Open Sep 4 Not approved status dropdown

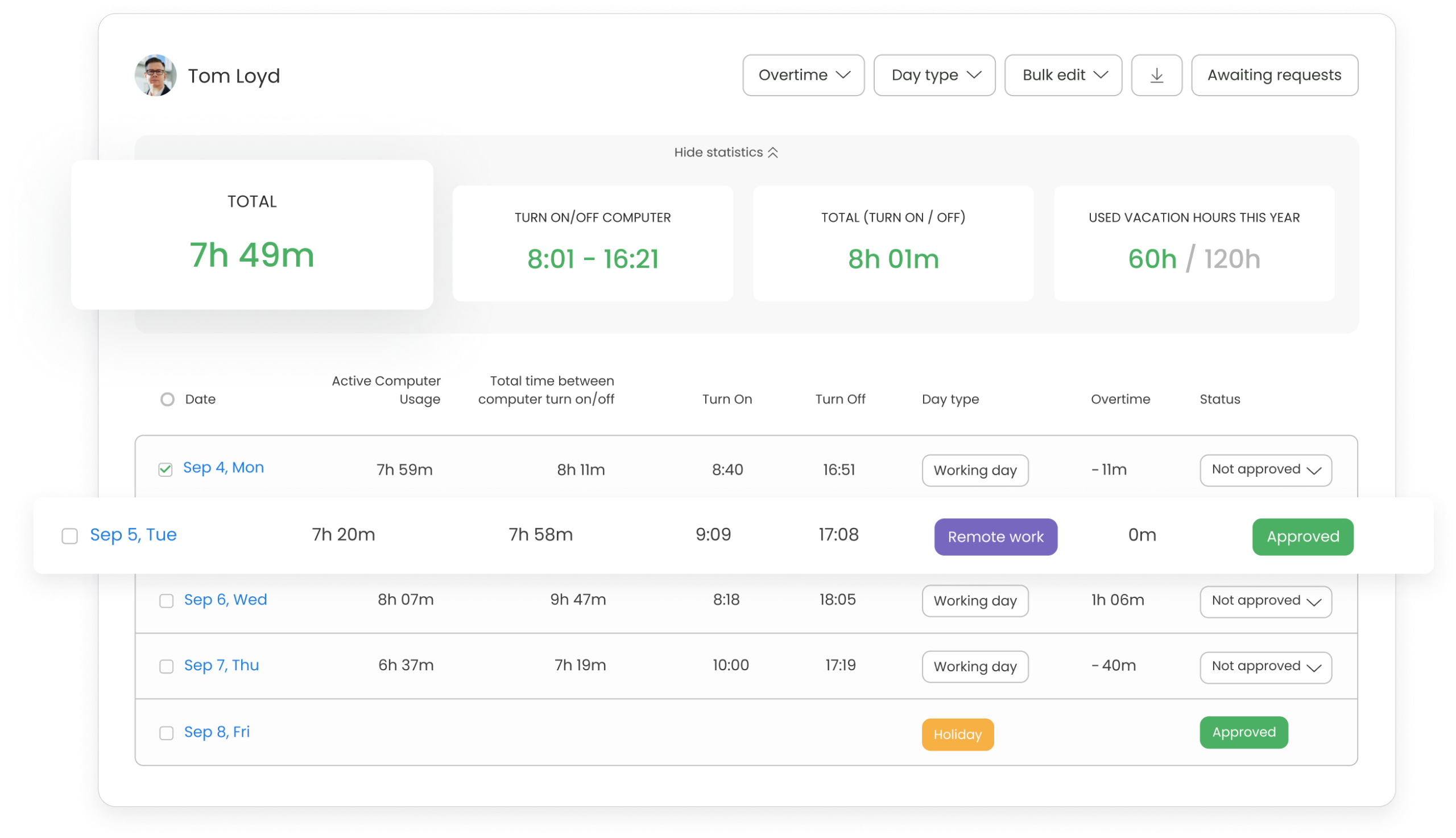(x=1265, y=470)
